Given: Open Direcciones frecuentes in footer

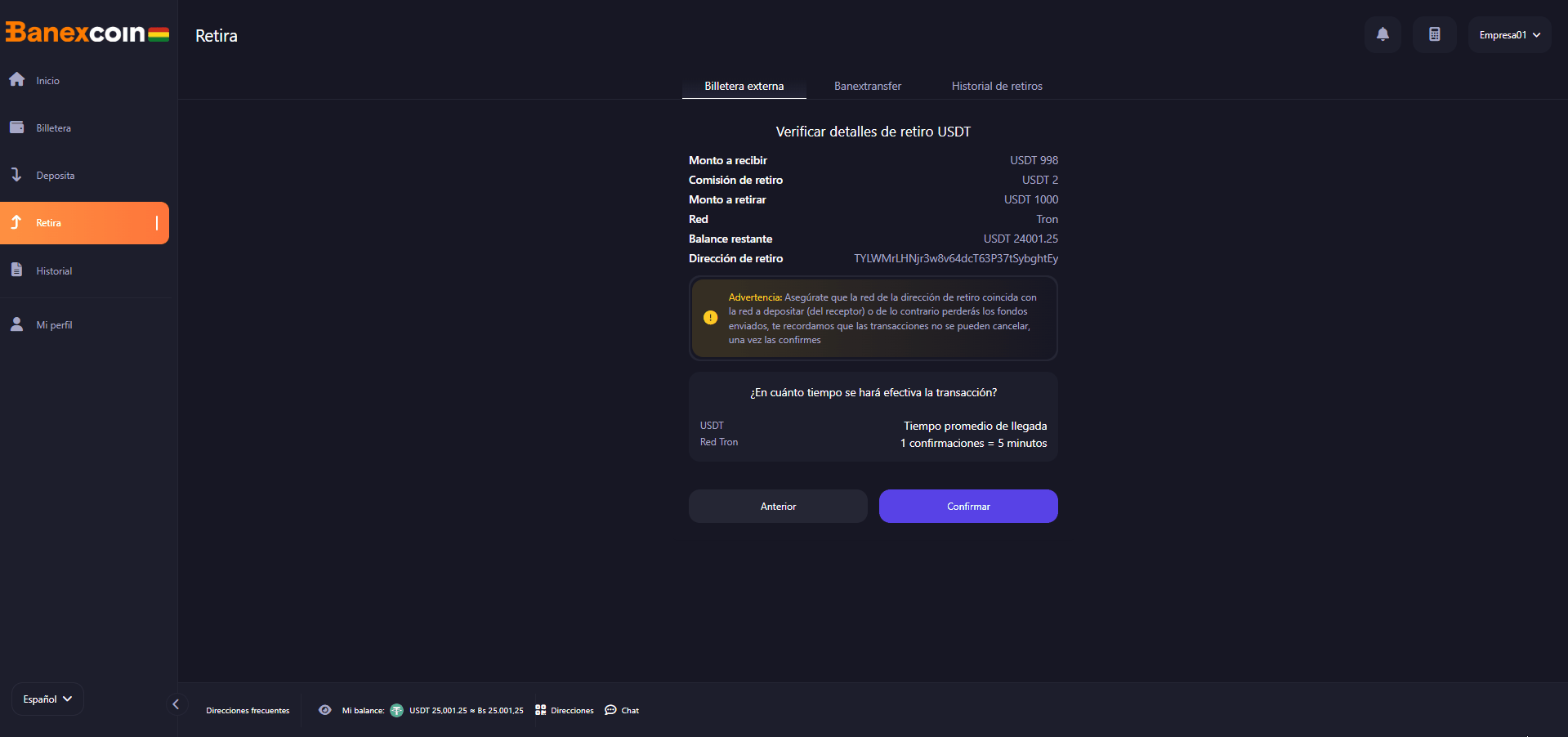Looking at the screenshot, I should point(248,710).
